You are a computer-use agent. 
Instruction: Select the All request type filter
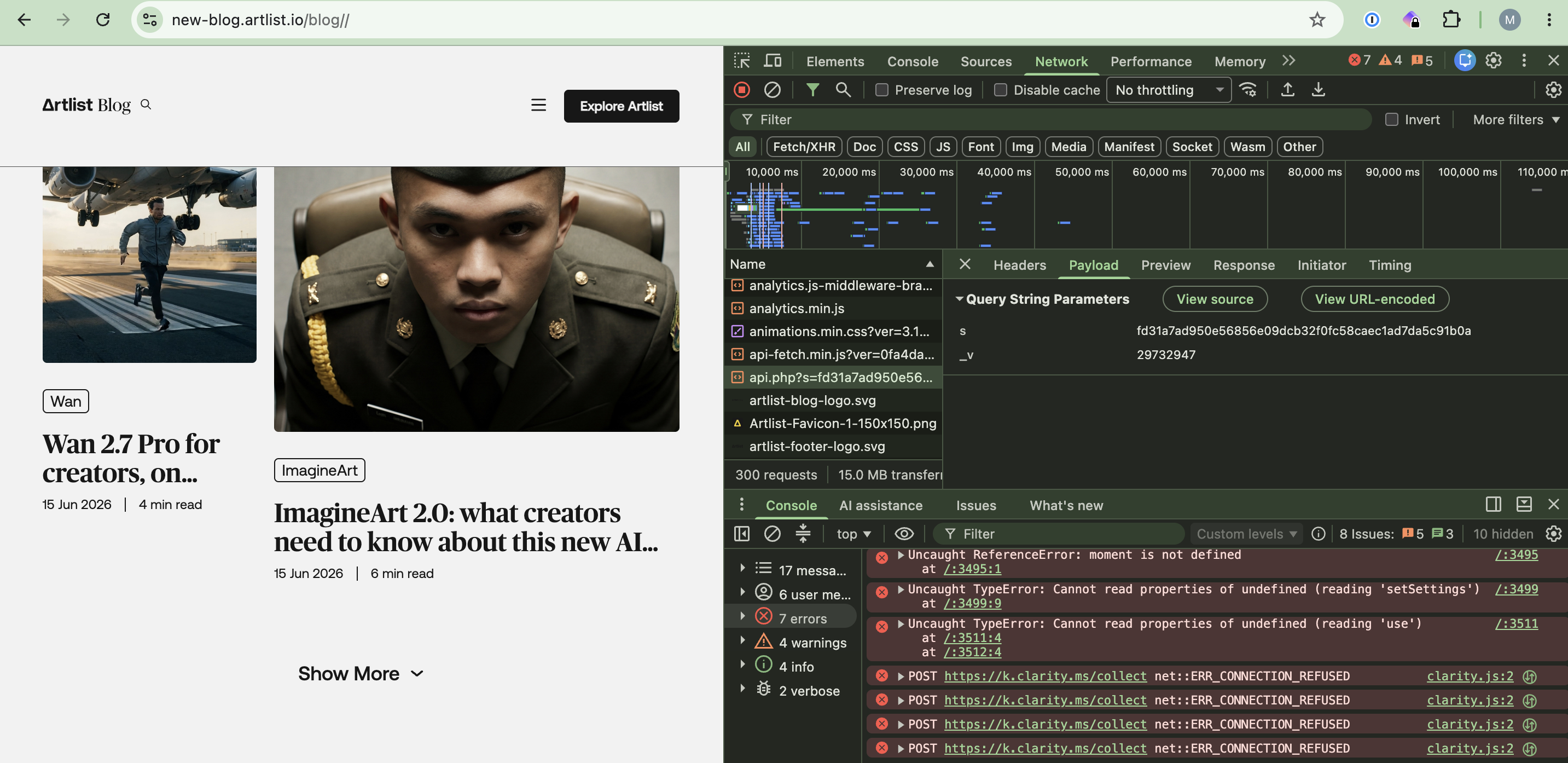(742, 147)
